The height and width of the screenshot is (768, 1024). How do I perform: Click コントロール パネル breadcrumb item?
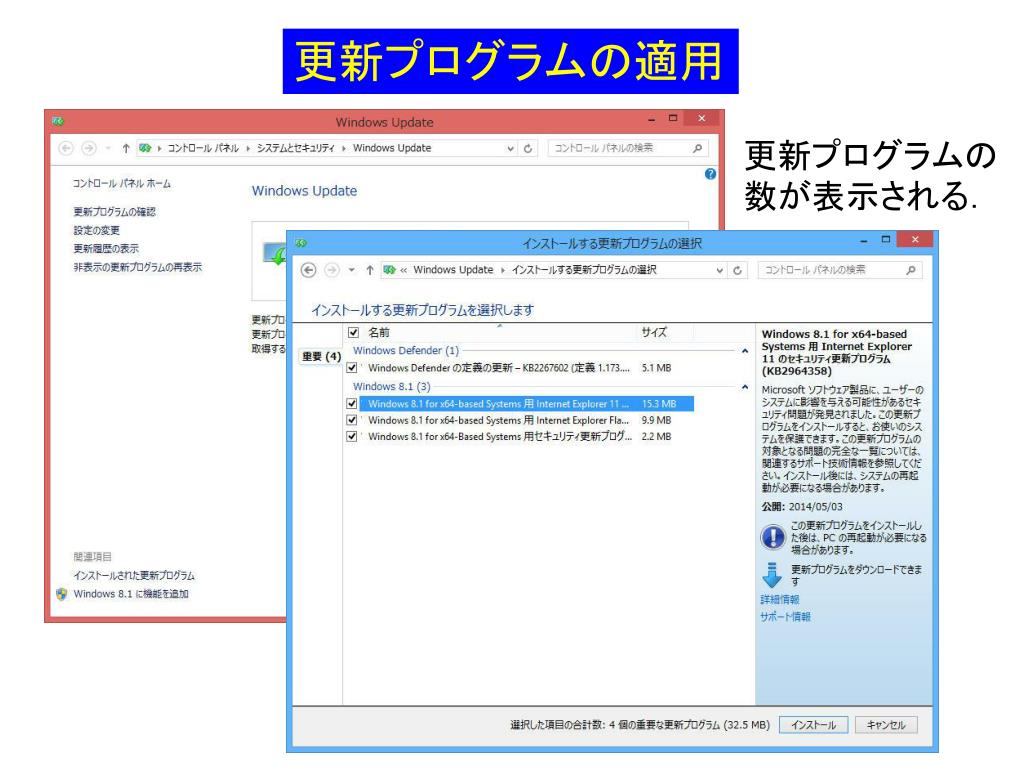pos(203,148)
